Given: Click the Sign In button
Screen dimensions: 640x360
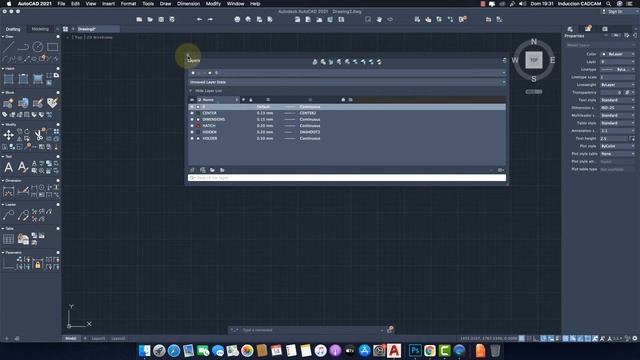Looking at the screenshot, I should 612,12.
